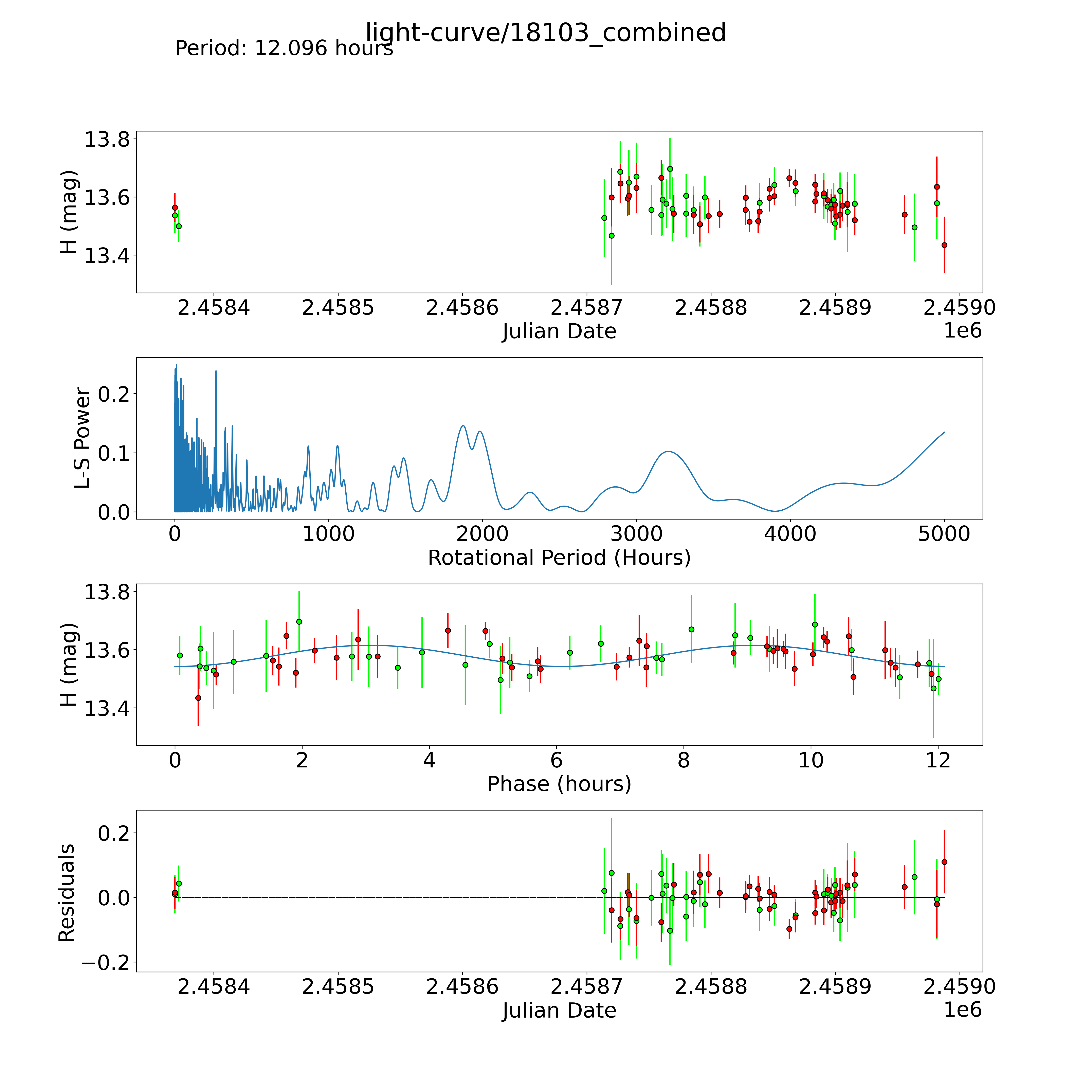Click the bottom plot's Julian Date label
1092x1092 pixels.
(559, 1011)
